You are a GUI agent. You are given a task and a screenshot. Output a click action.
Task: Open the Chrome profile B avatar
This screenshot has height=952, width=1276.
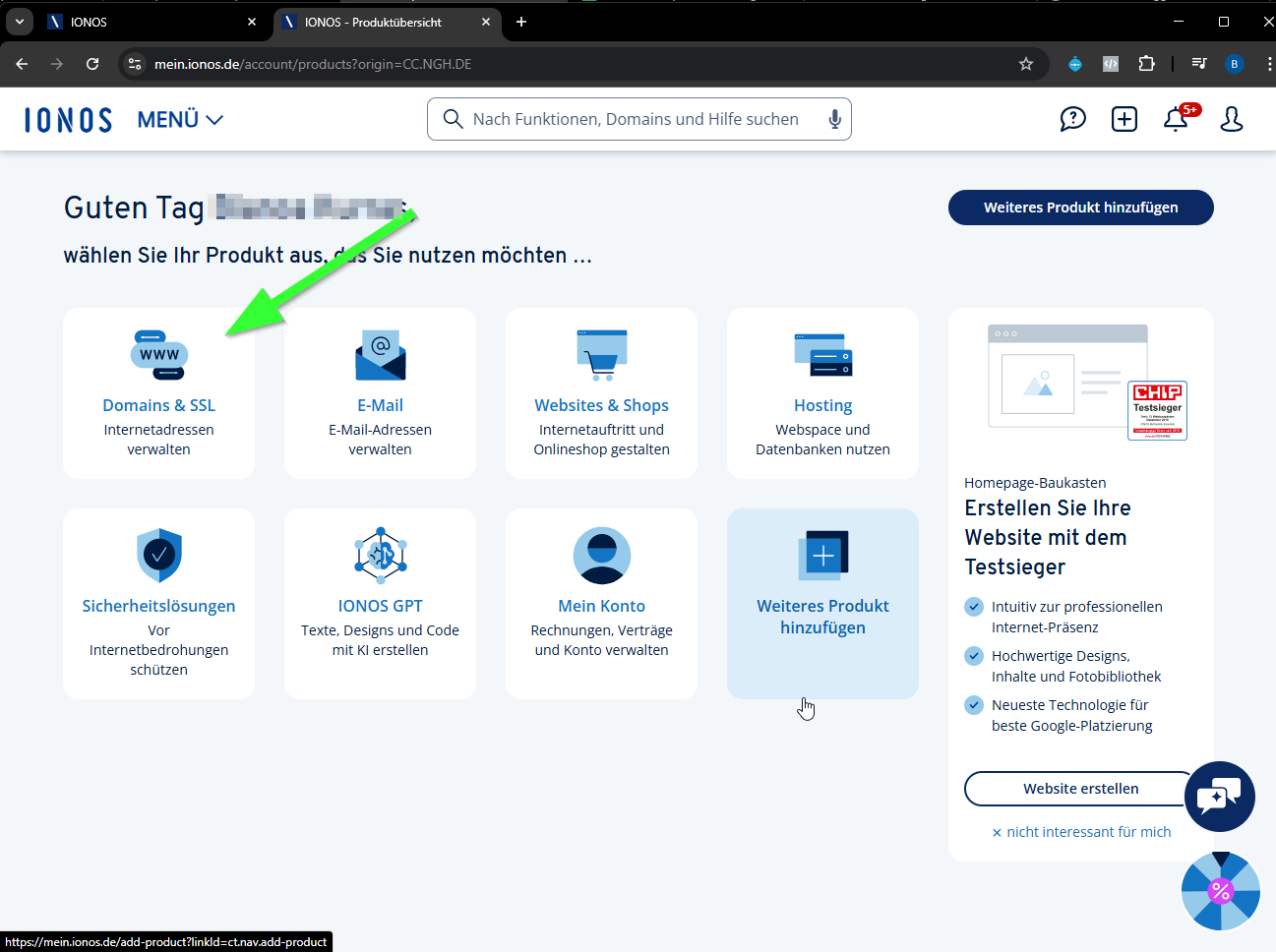coord(1235,64)
